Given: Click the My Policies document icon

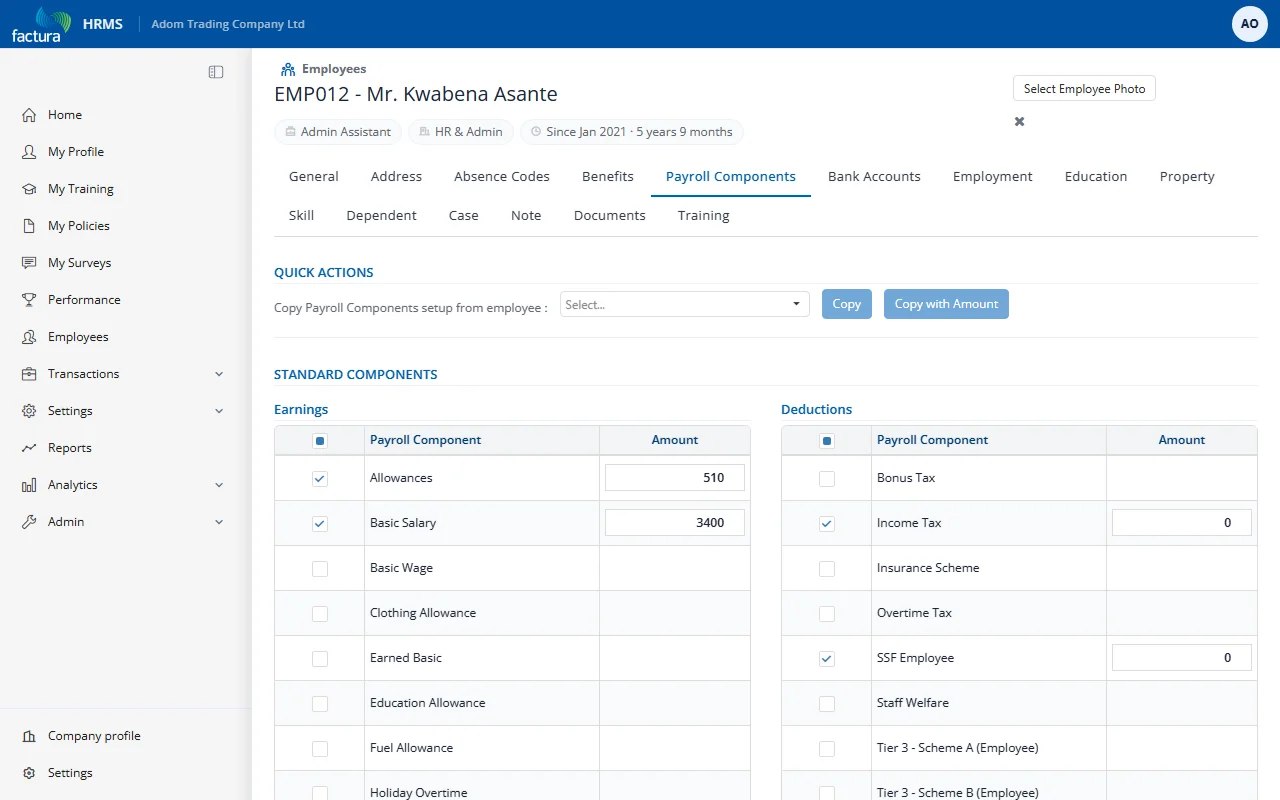Looking at the screenshot, I should (29, 226).
